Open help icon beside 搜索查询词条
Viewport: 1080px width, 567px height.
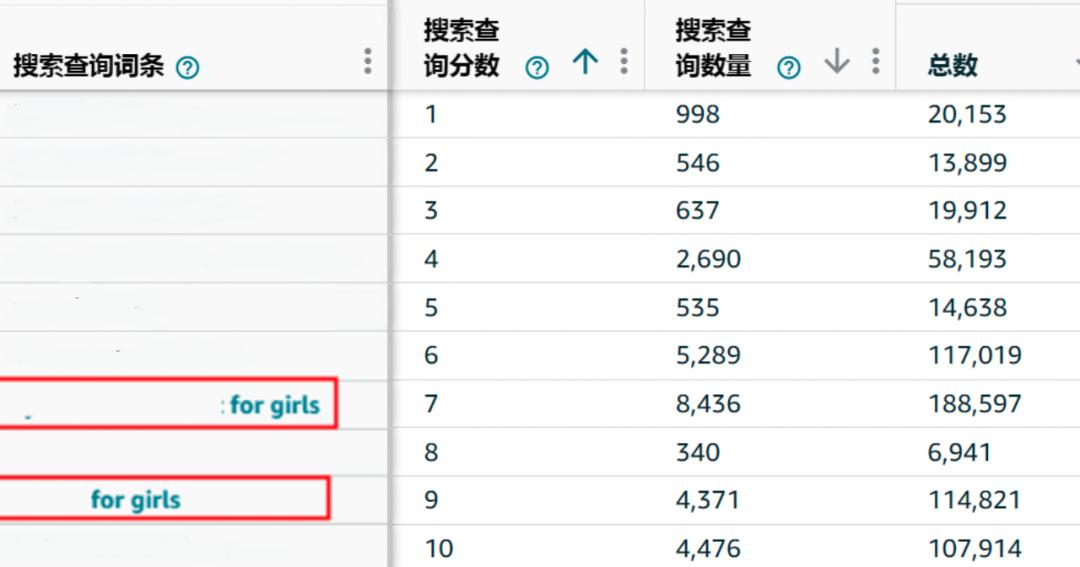tap(187, 68)
